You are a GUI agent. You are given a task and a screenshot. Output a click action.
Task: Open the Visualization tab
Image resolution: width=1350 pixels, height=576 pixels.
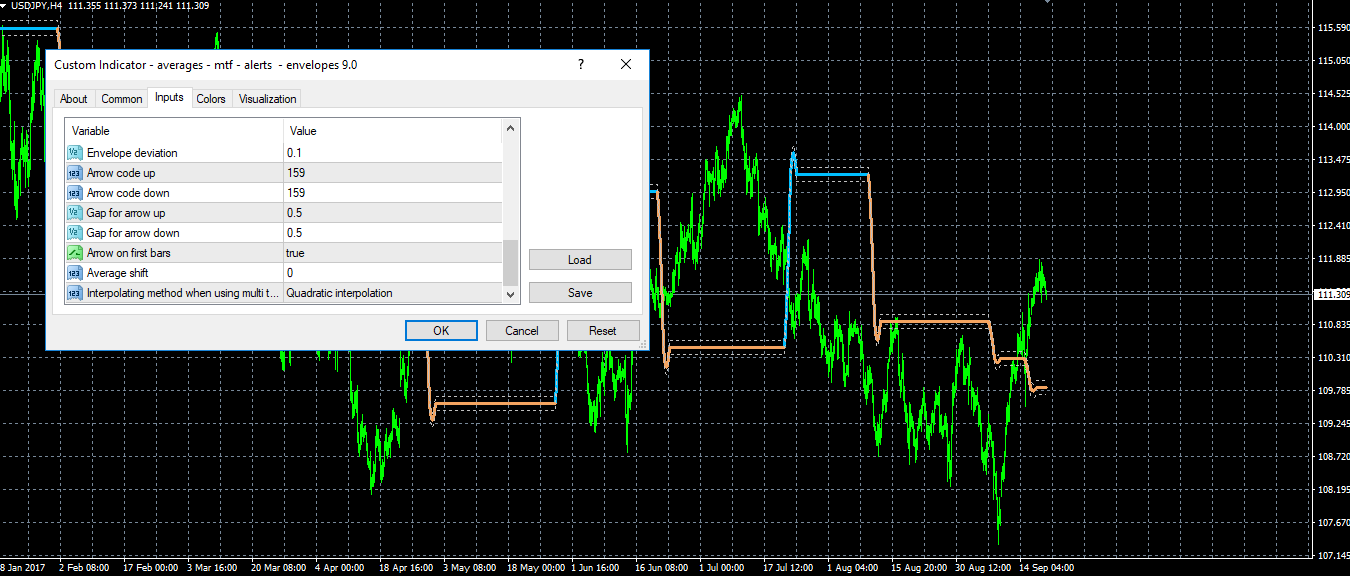(x=267, y=99)
